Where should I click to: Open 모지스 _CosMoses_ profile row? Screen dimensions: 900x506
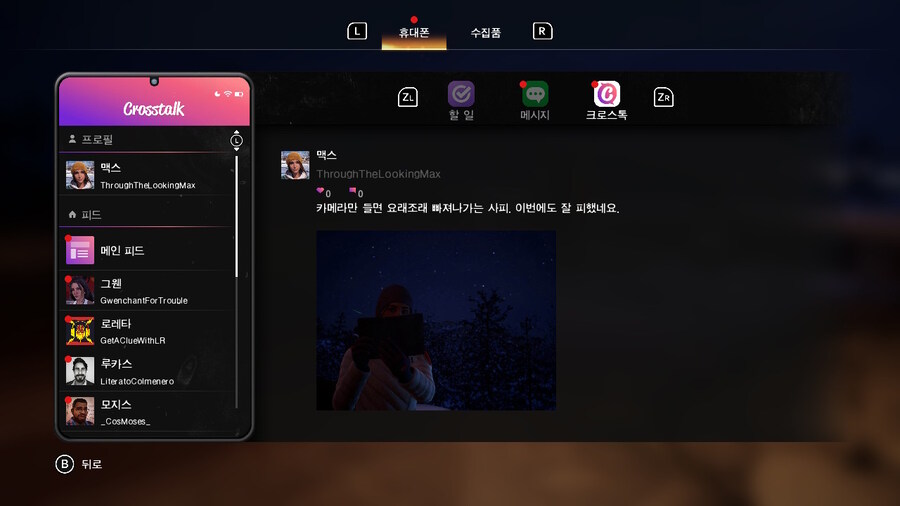click(148, 411)
